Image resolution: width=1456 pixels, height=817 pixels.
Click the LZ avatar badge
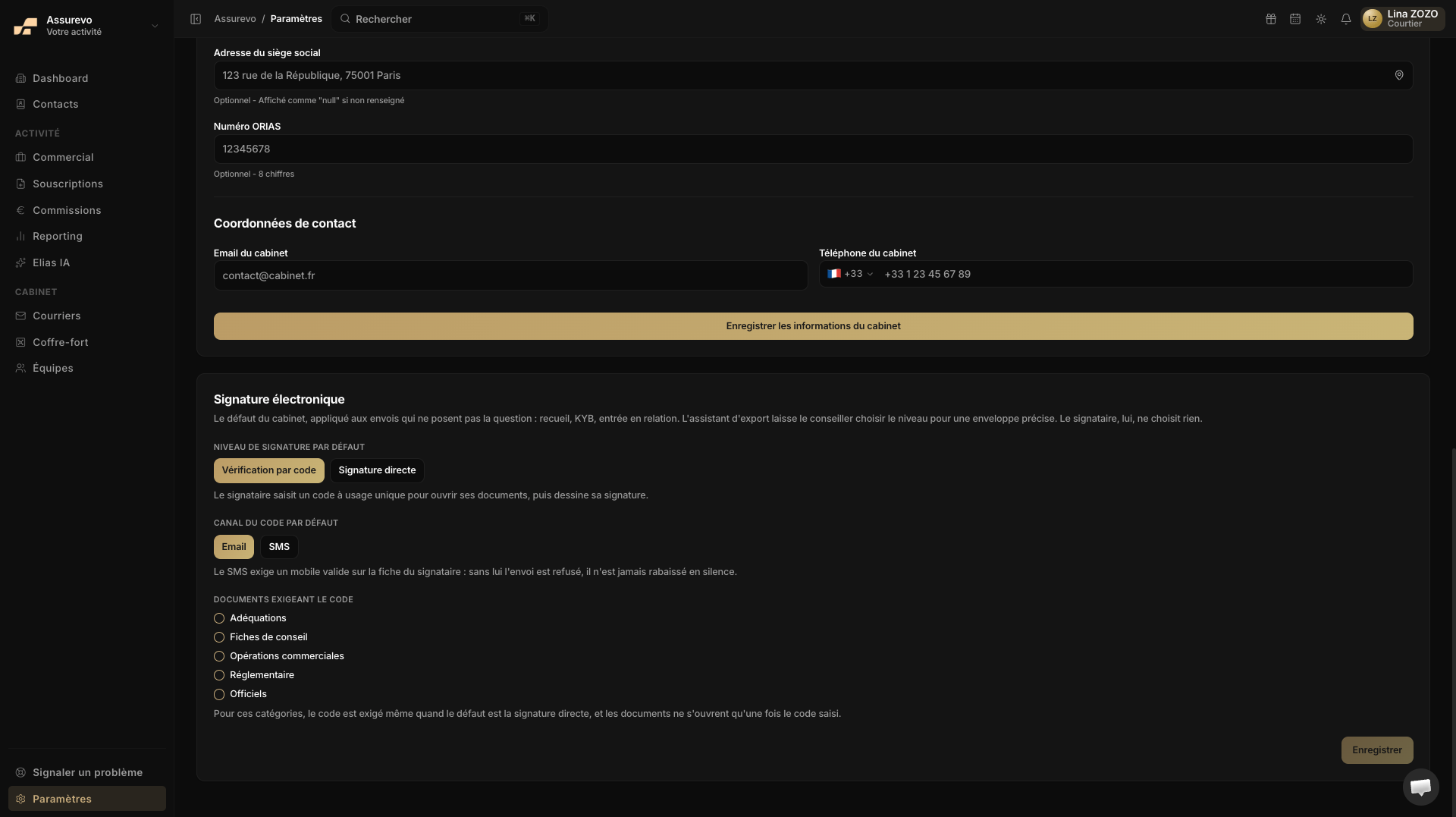(1372, 19)
